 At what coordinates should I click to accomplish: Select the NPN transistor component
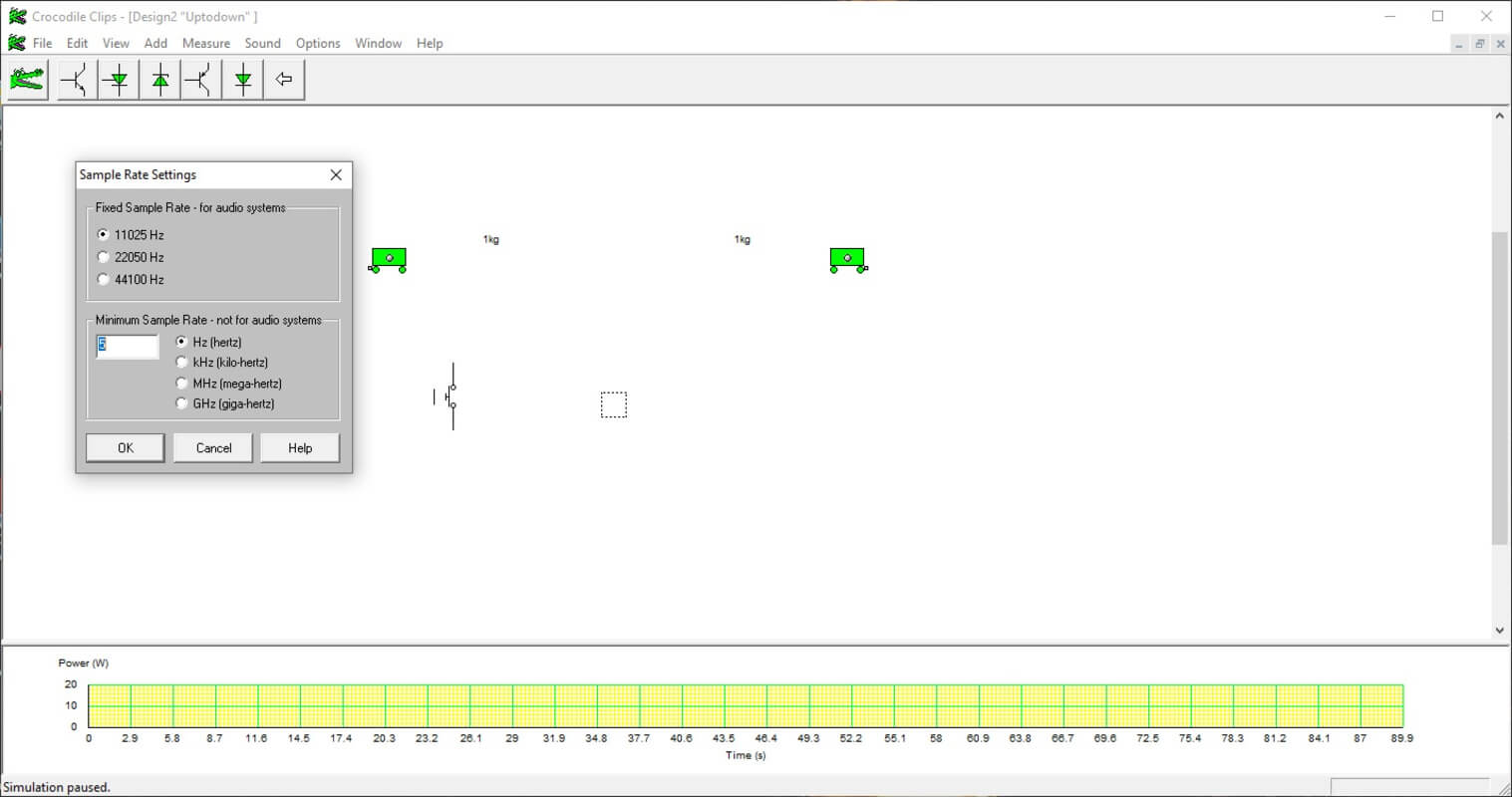tap(77, 80)
